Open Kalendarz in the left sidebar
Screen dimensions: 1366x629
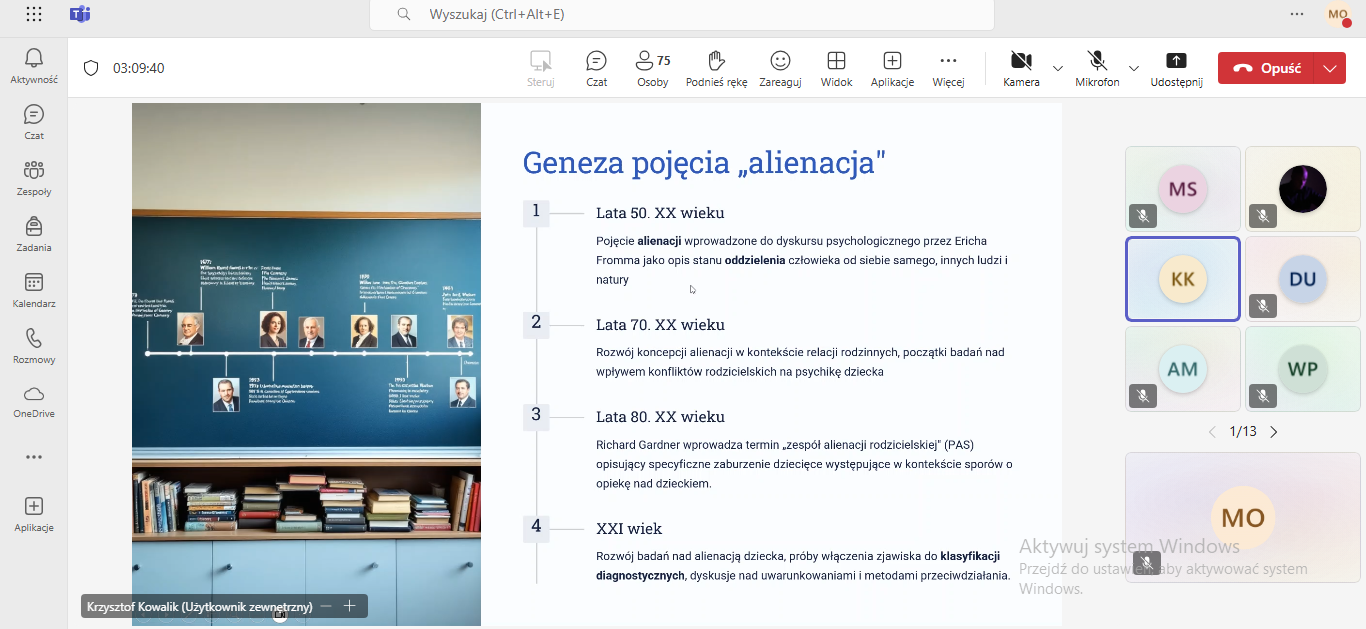tap(34, 290)
